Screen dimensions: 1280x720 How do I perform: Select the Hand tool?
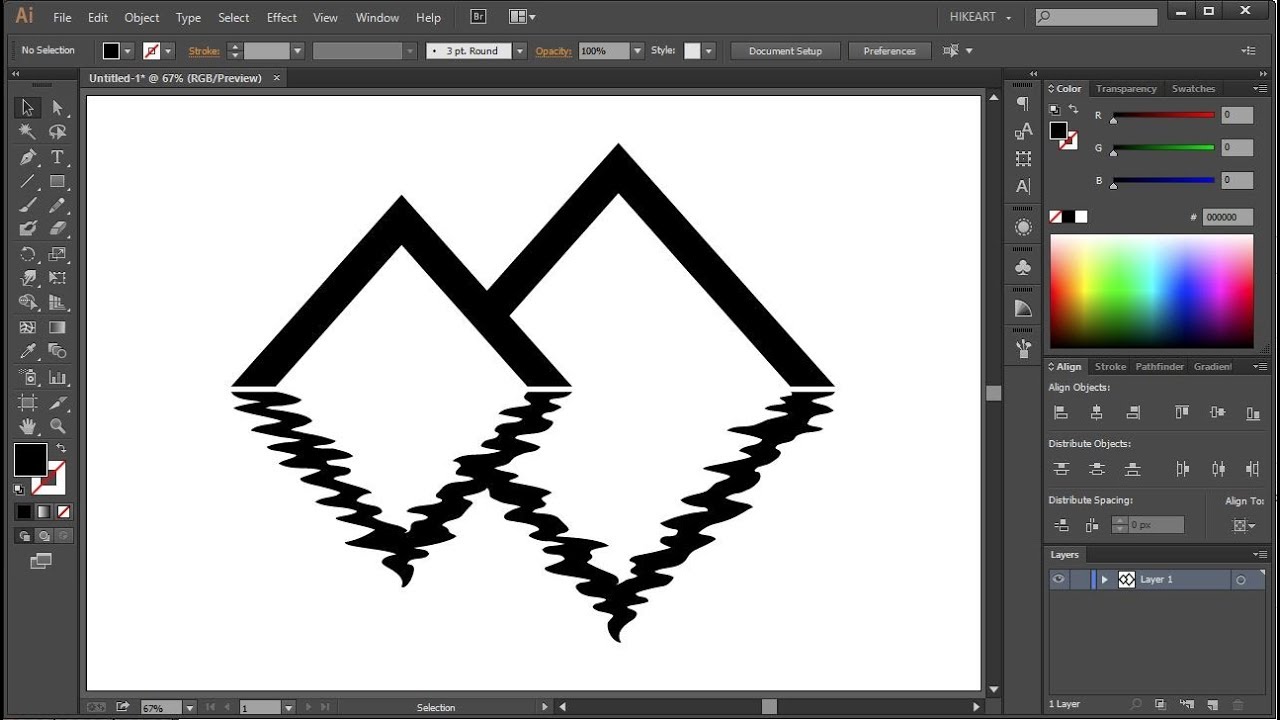click(x=28, y=427)
